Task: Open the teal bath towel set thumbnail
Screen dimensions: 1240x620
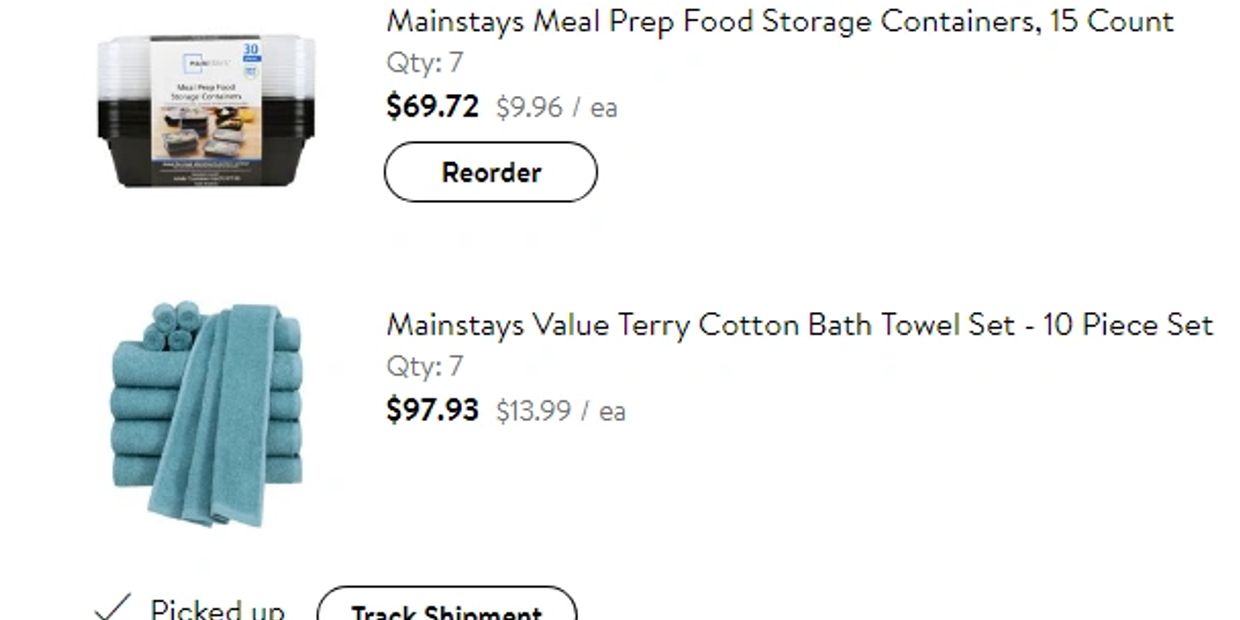Action: click(x=206, y=412)
